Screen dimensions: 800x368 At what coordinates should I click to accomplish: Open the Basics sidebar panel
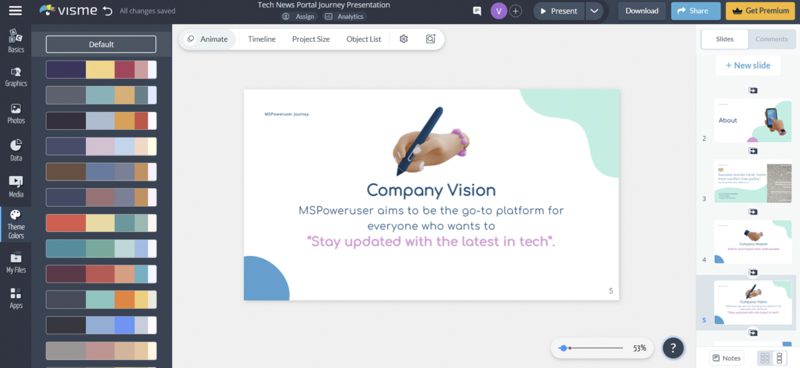16,41
